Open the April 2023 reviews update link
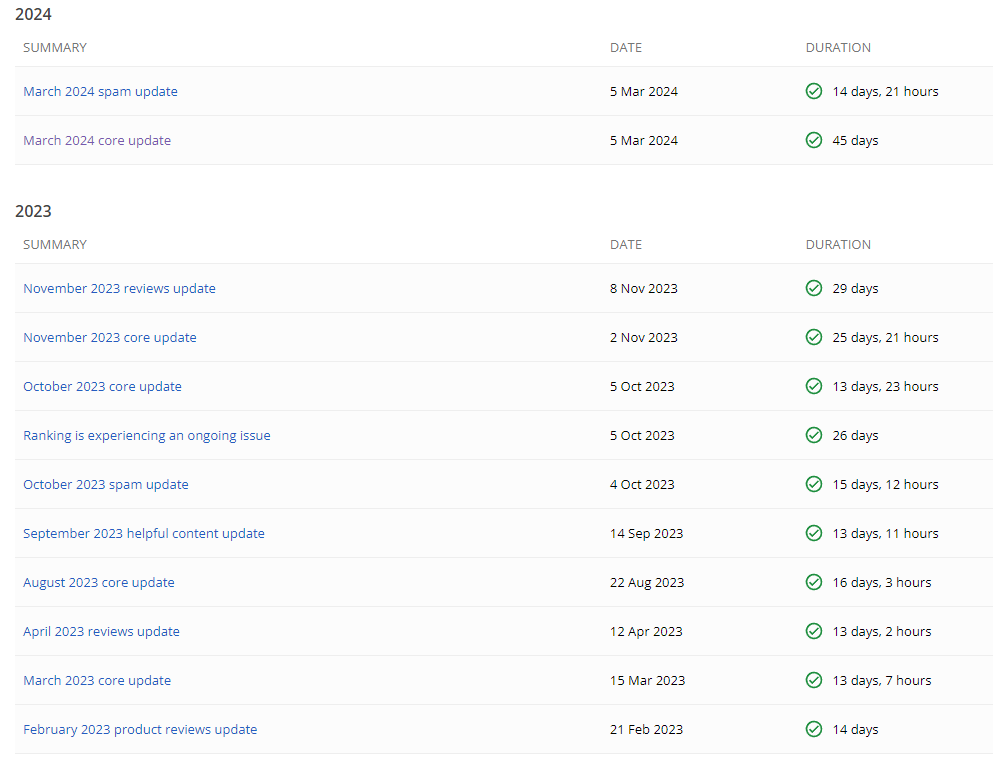1002x762 pixels. (x=102, y=632)
